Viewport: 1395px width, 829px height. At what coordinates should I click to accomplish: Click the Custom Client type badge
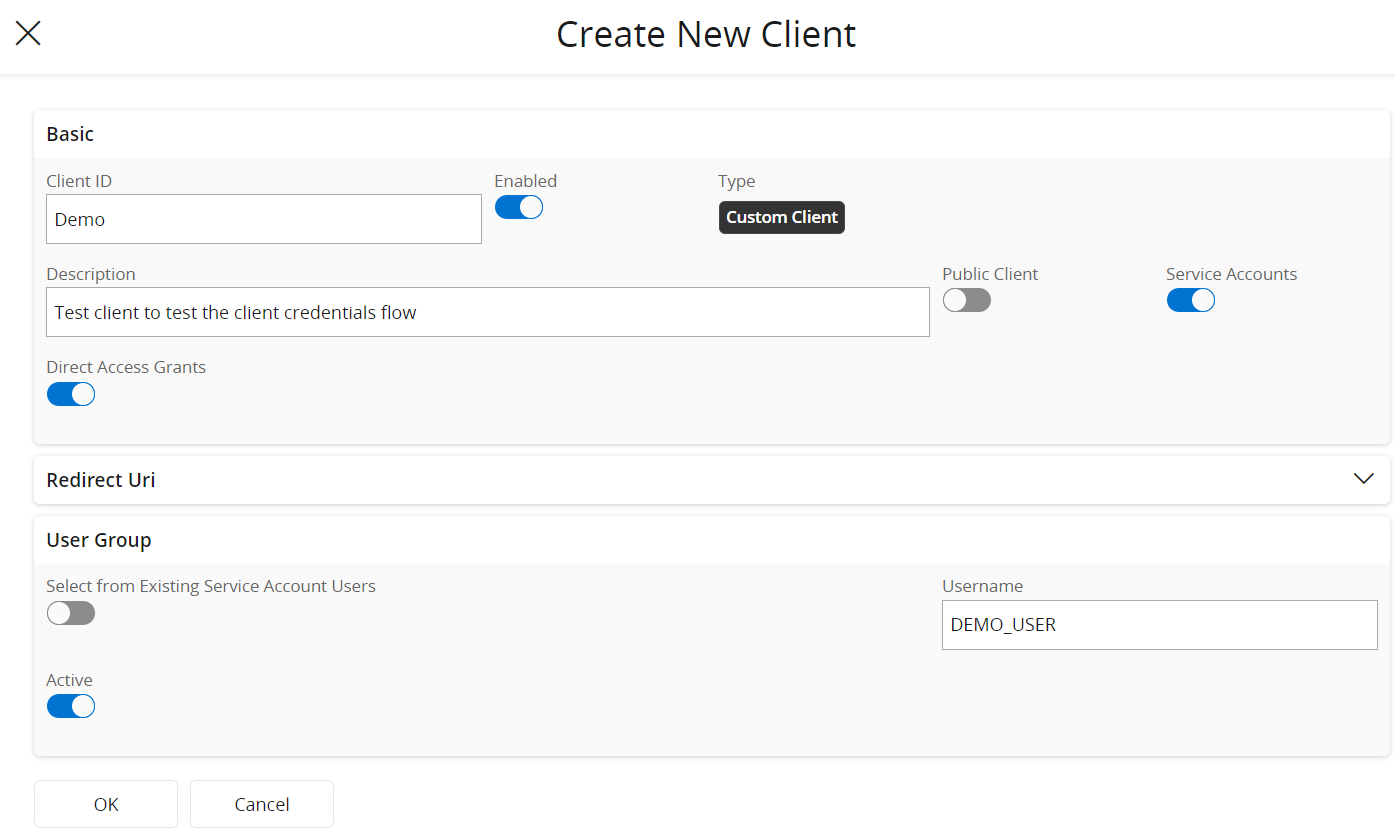[x=781, y=218]
